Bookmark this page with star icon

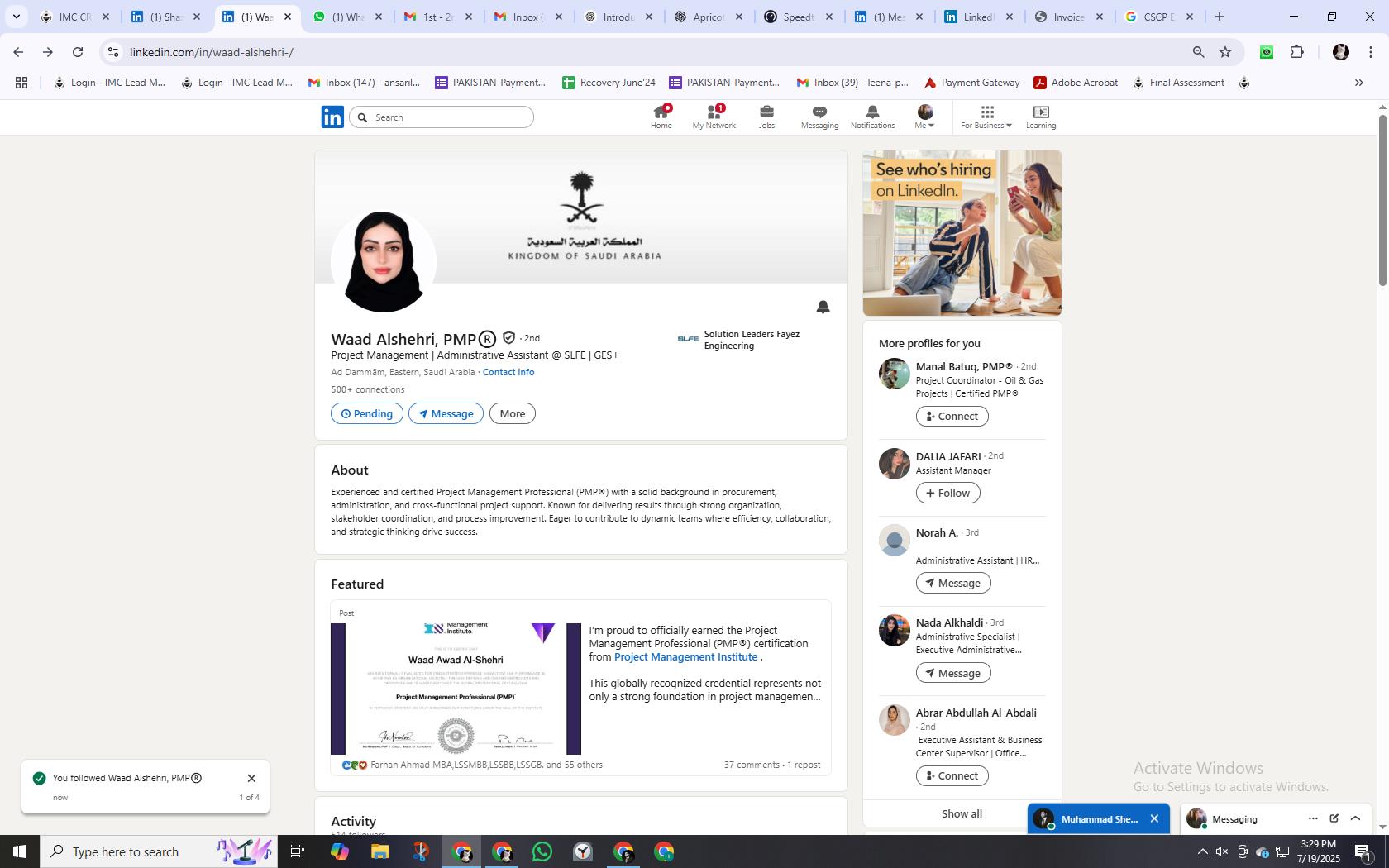pos(1225,52)
